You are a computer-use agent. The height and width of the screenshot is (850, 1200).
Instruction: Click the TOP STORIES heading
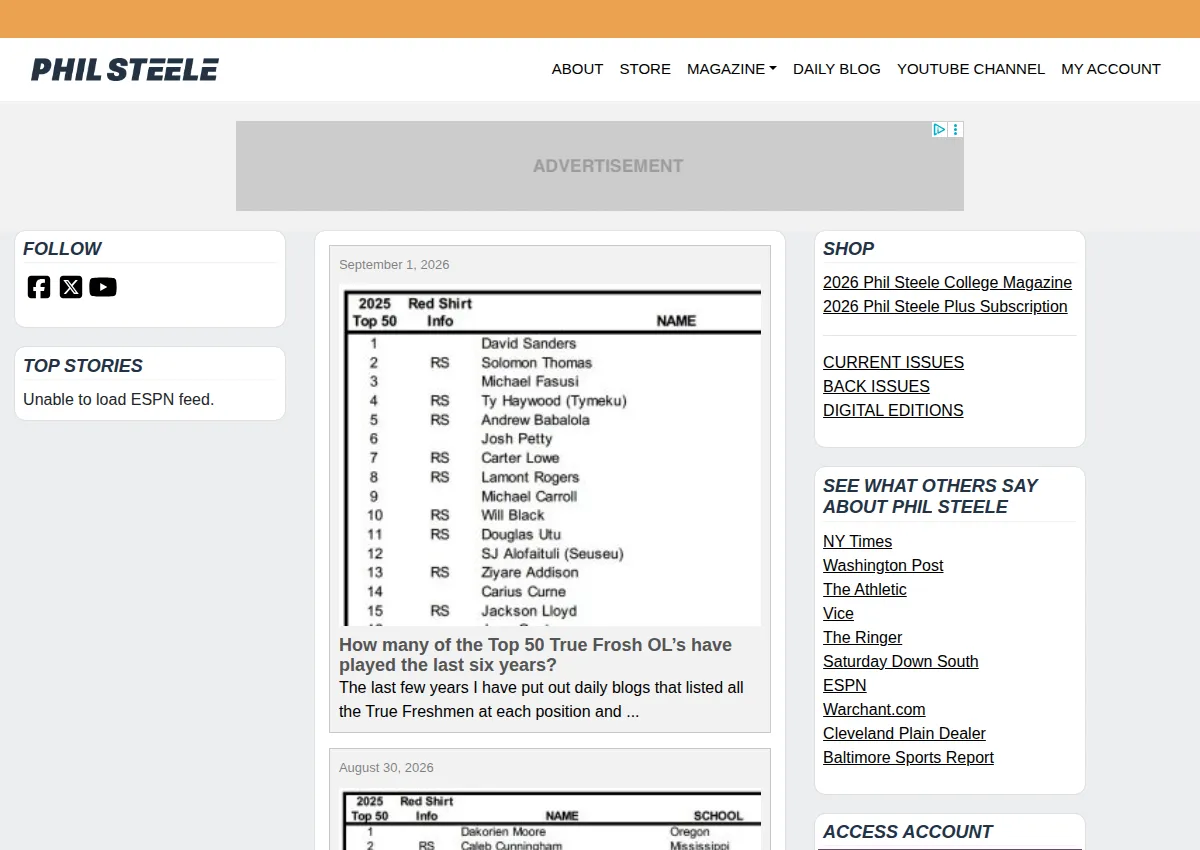(x=83, y=366)
